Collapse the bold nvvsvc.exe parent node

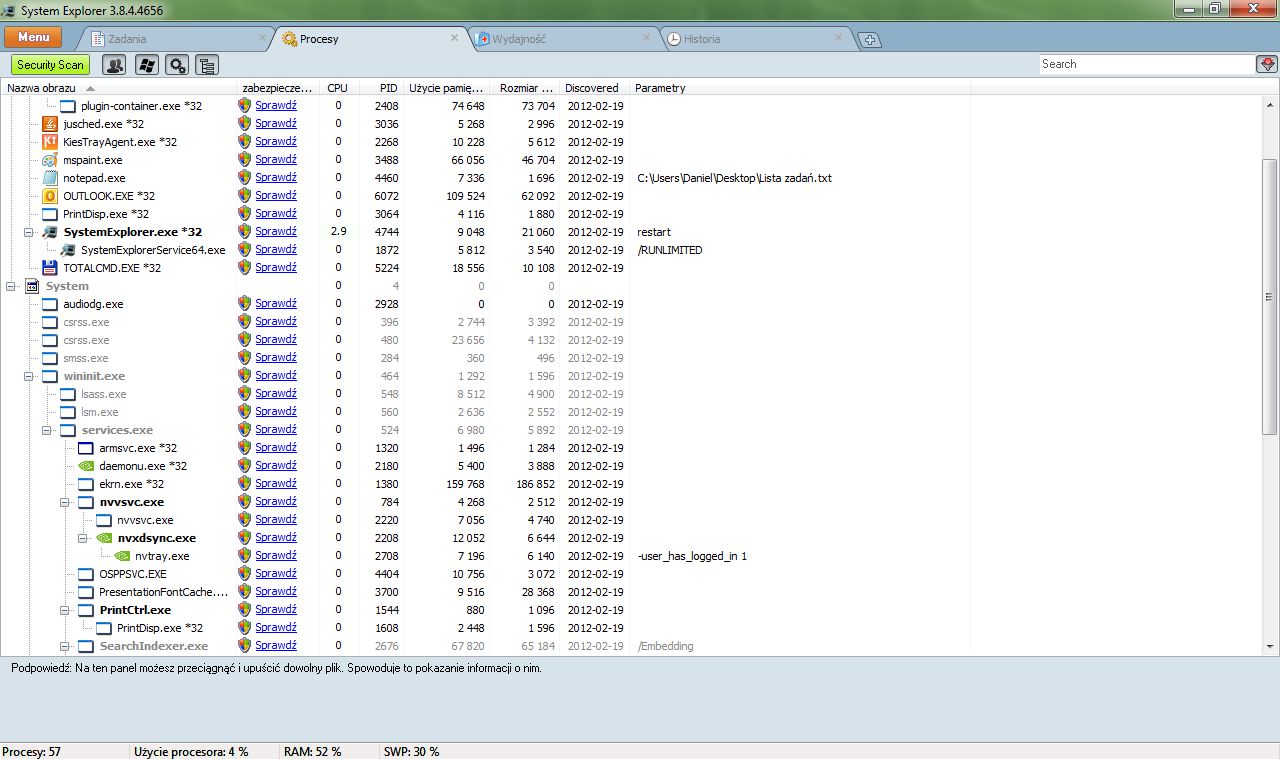[x=65, y=502]
